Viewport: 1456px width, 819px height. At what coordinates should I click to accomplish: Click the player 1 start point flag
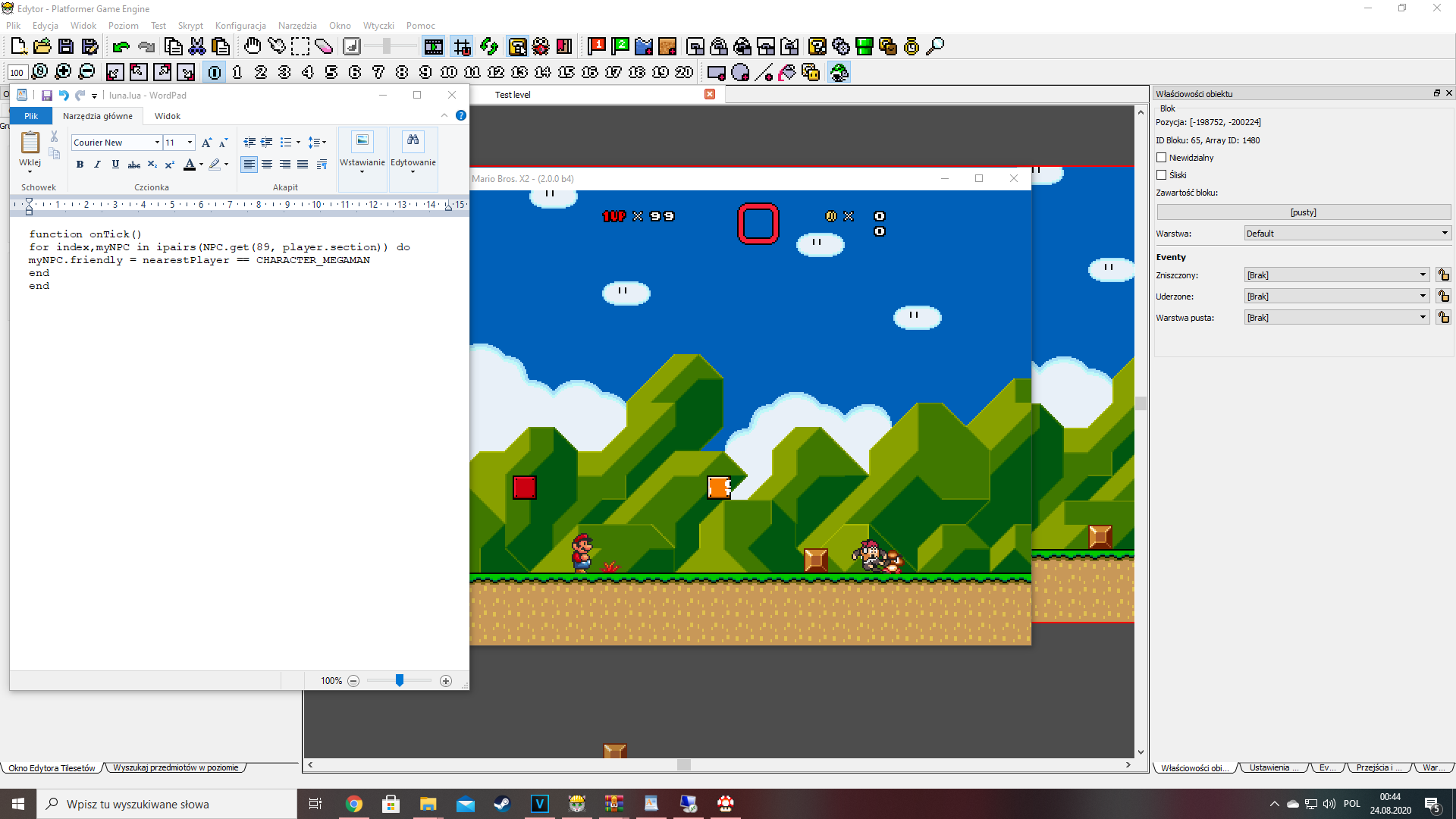pyautogui.click(x=597, y=46)
